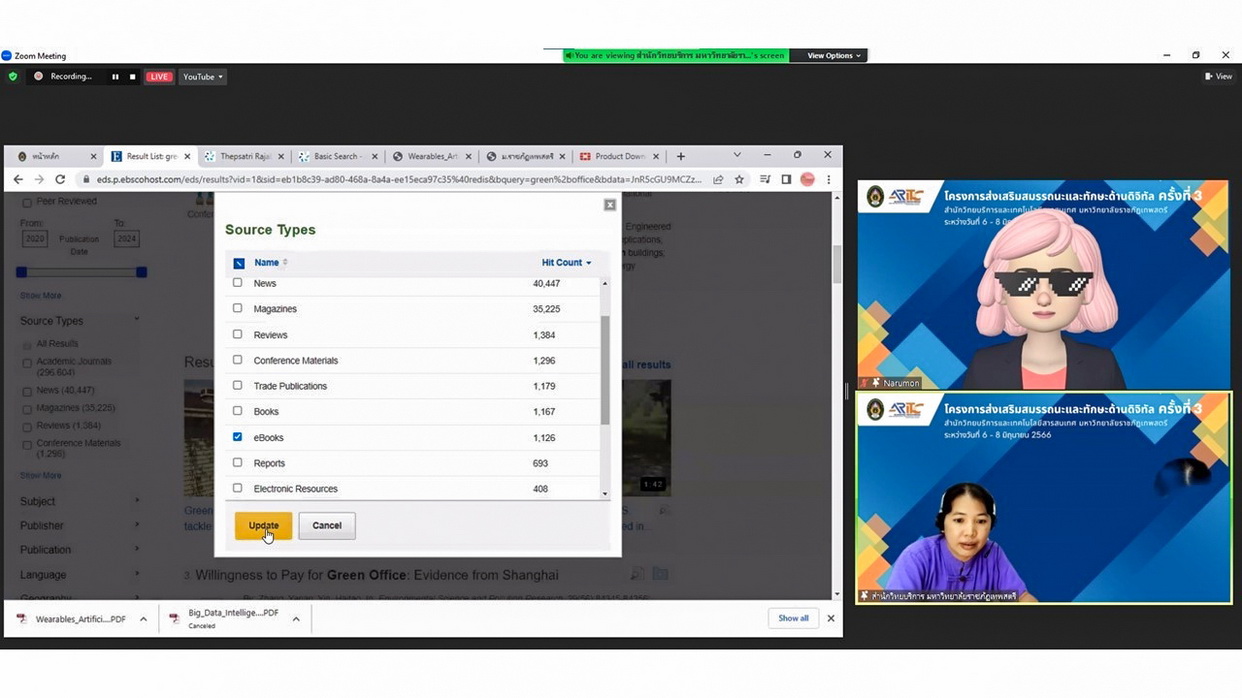Switch to the Result List tab
The height and width of the screenshot is (698, 1242).
[150, 156]
